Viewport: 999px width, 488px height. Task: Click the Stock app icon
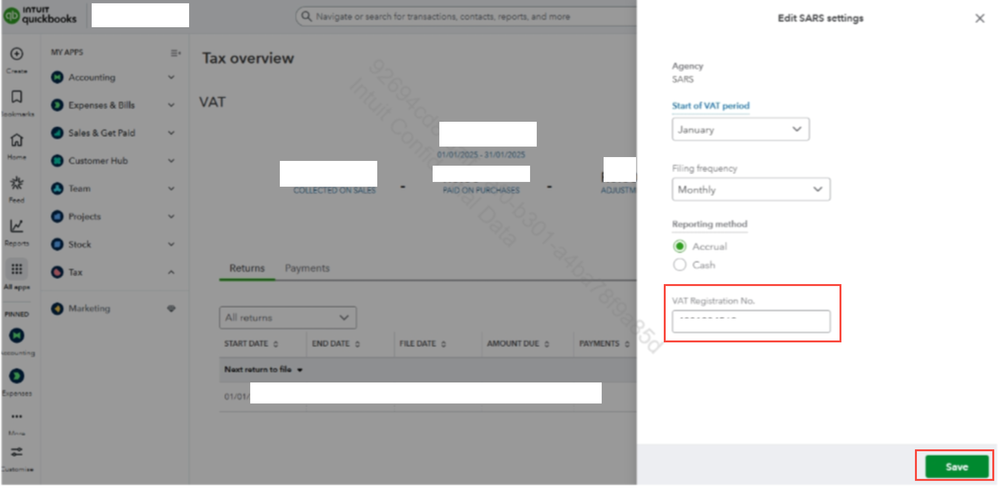point(57,244)
